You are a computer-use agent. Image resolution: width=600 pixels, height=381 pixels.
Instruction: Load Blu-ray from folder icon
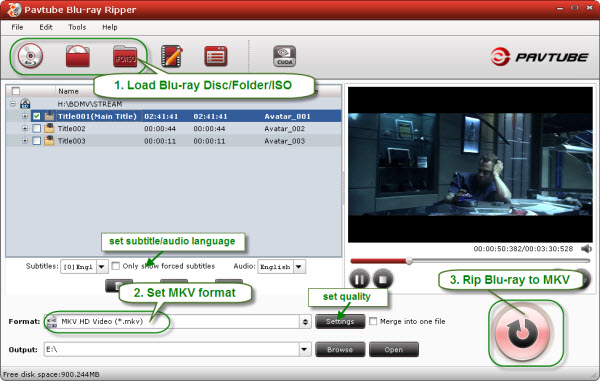click(78, 56)
